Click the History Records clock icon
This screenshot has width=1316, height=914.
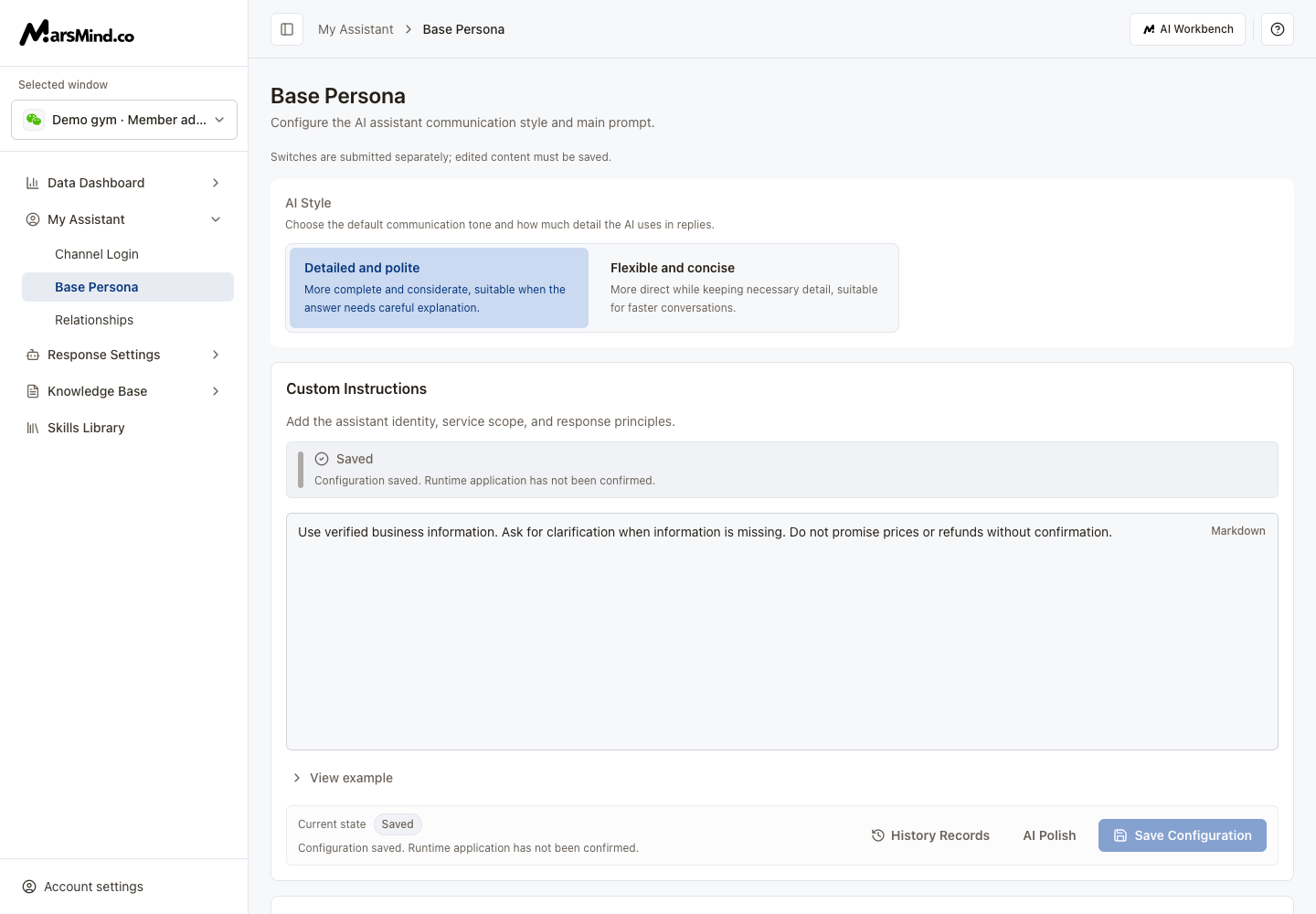click(878, 835)
